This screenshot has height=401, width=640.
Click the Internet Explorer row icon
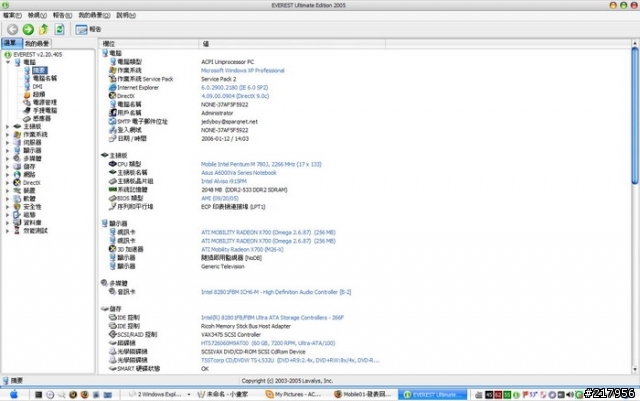coord(113,87)
